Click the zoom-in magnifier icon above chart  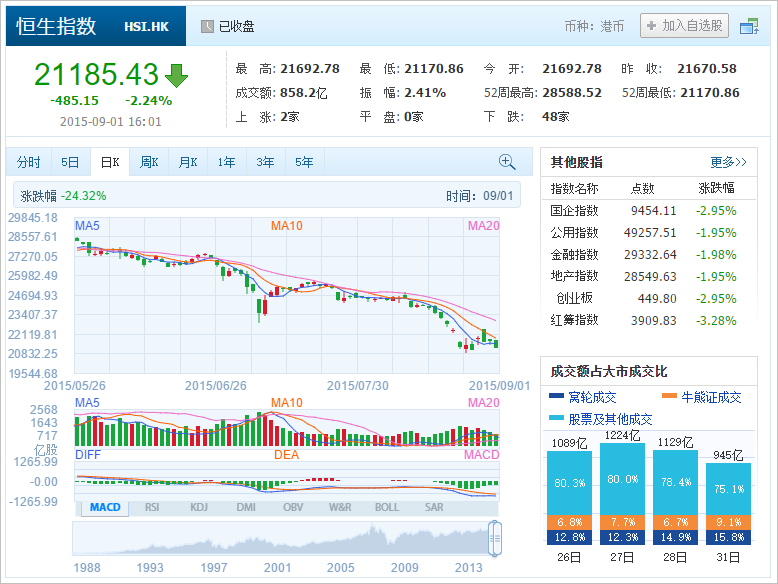(x=507, y=162)
